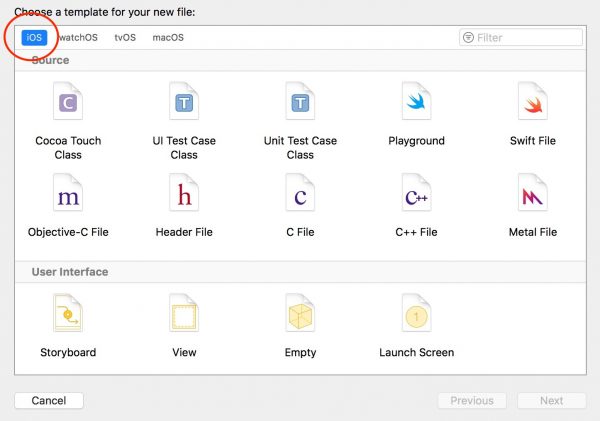This screenshot has width=600, height=421.
Task: Pick the Storyboard template icon
Action: click(68, 313)
